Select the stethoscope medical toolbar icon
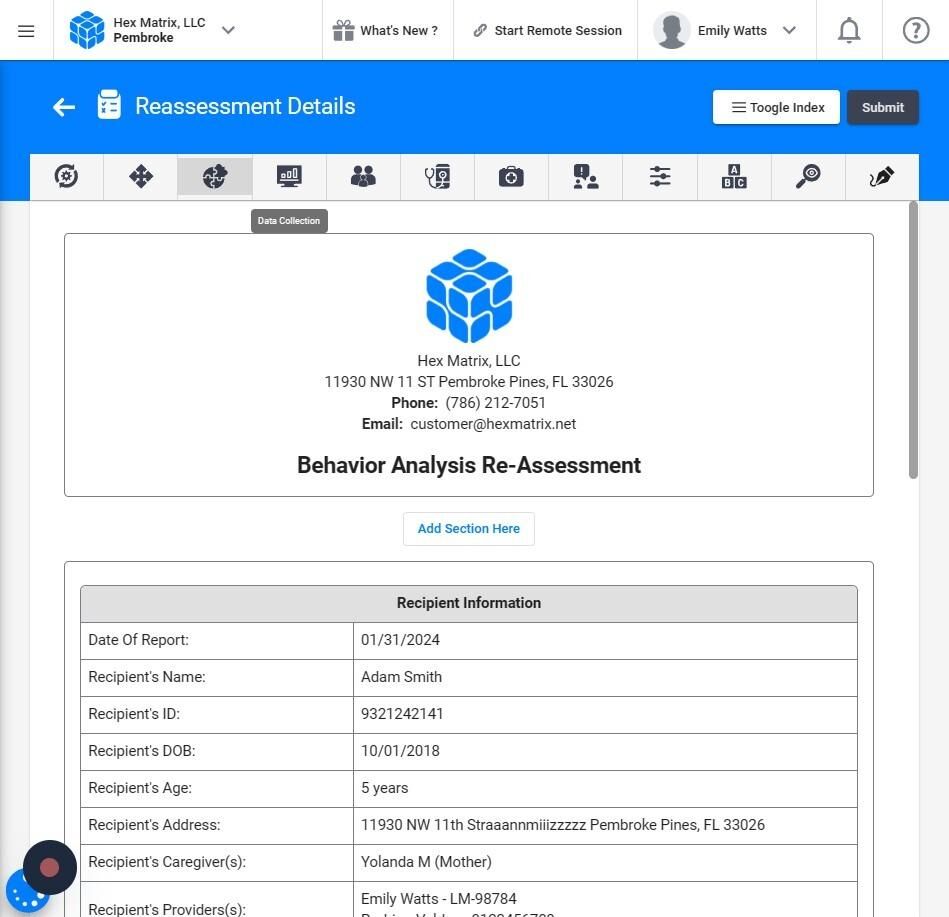The width and height of the screenshot is (949, 917). 437,176
